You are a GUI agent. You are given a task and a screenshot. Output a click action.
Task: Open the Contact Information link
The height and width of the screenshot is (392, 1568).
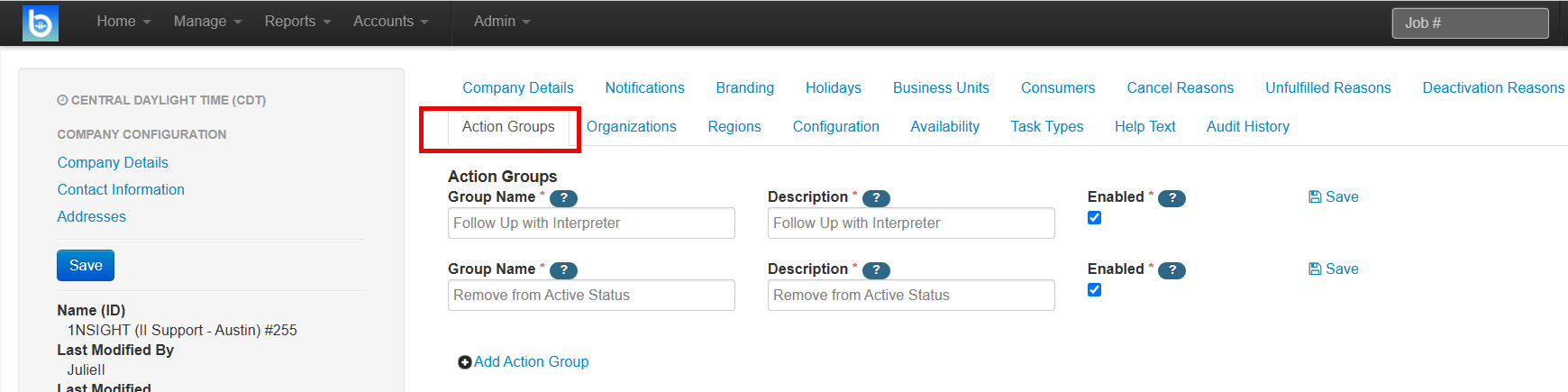coord(121,190)
